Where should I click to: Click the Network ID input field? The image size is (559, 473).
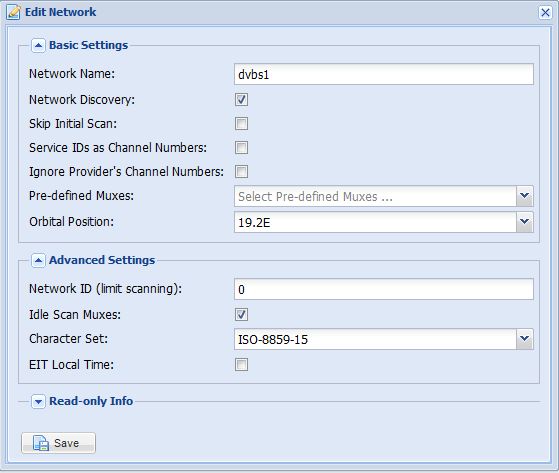(384, 289)
